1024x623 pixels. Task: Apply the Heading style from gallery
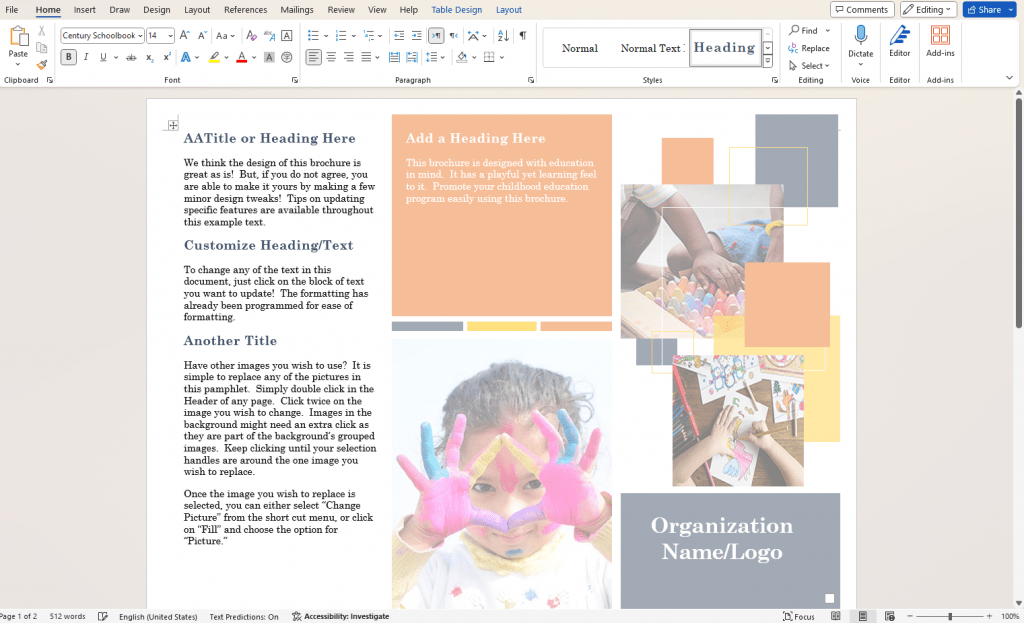(x=724, y=48)
